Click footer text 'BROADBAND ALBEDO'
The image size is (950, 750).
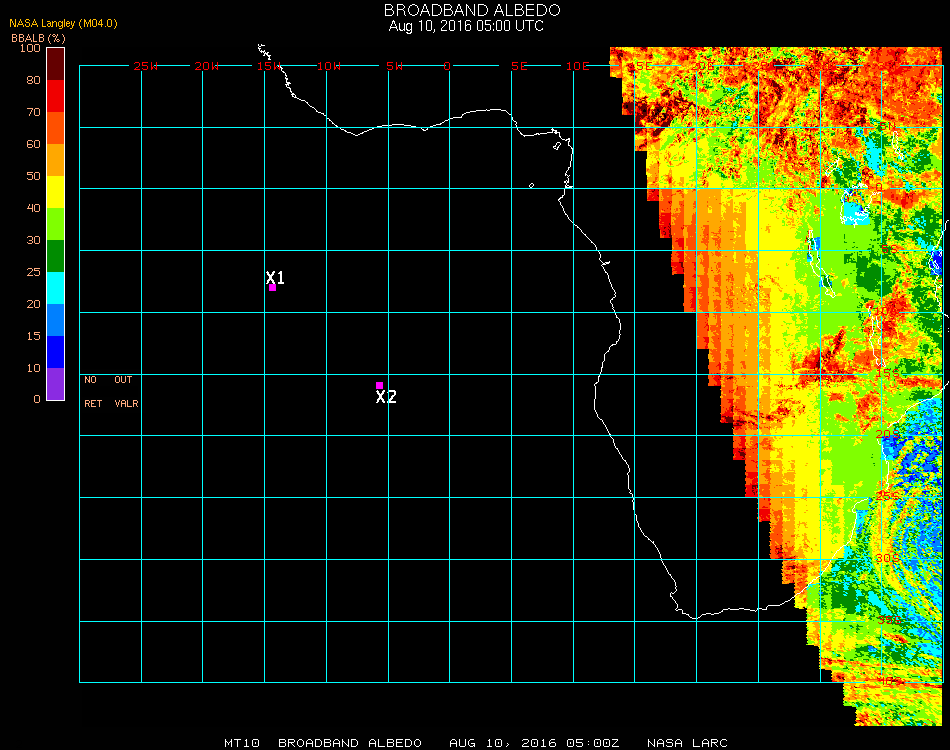pyautogui.click(x=350, y=743)
